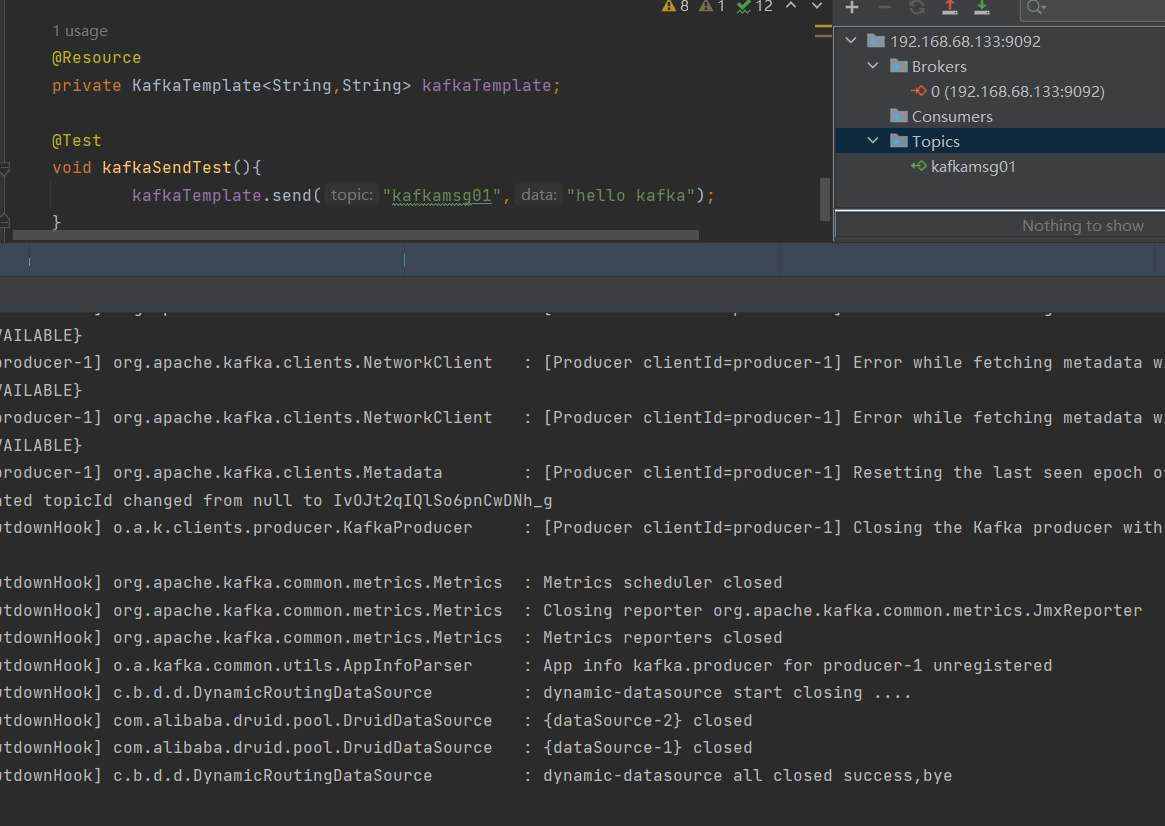Collapse the Topics folder
Screen dimensions: 1165x826
point(873,141)
